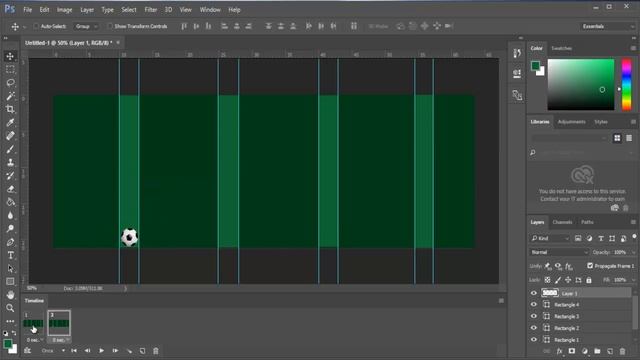Play the timeline animation

pyautogui.click(x=101, y=351)
